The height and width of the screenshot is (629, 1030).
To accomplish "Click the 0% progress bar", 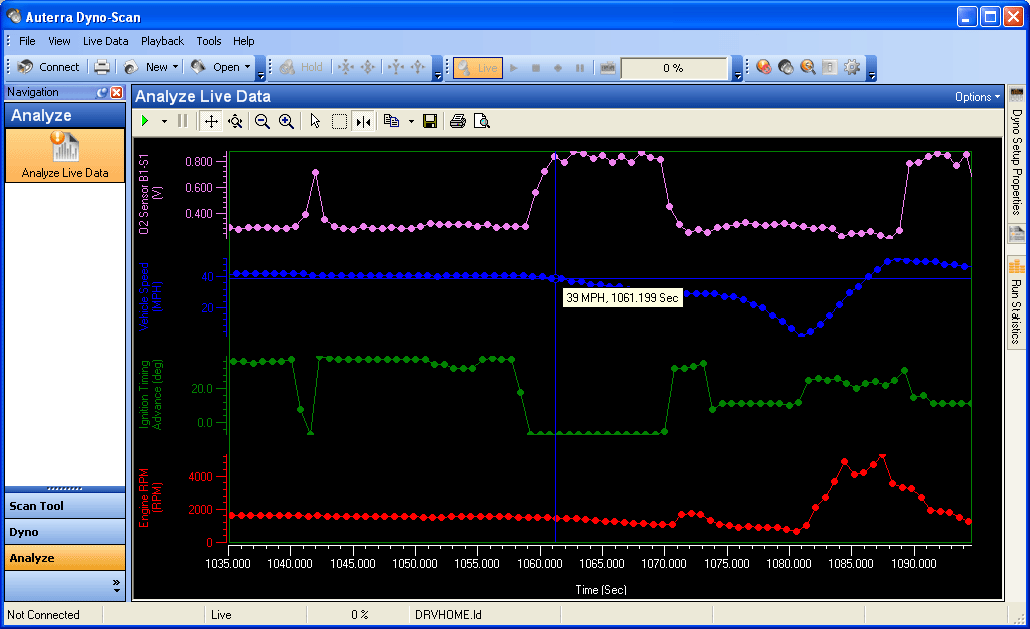I will 675,67.
